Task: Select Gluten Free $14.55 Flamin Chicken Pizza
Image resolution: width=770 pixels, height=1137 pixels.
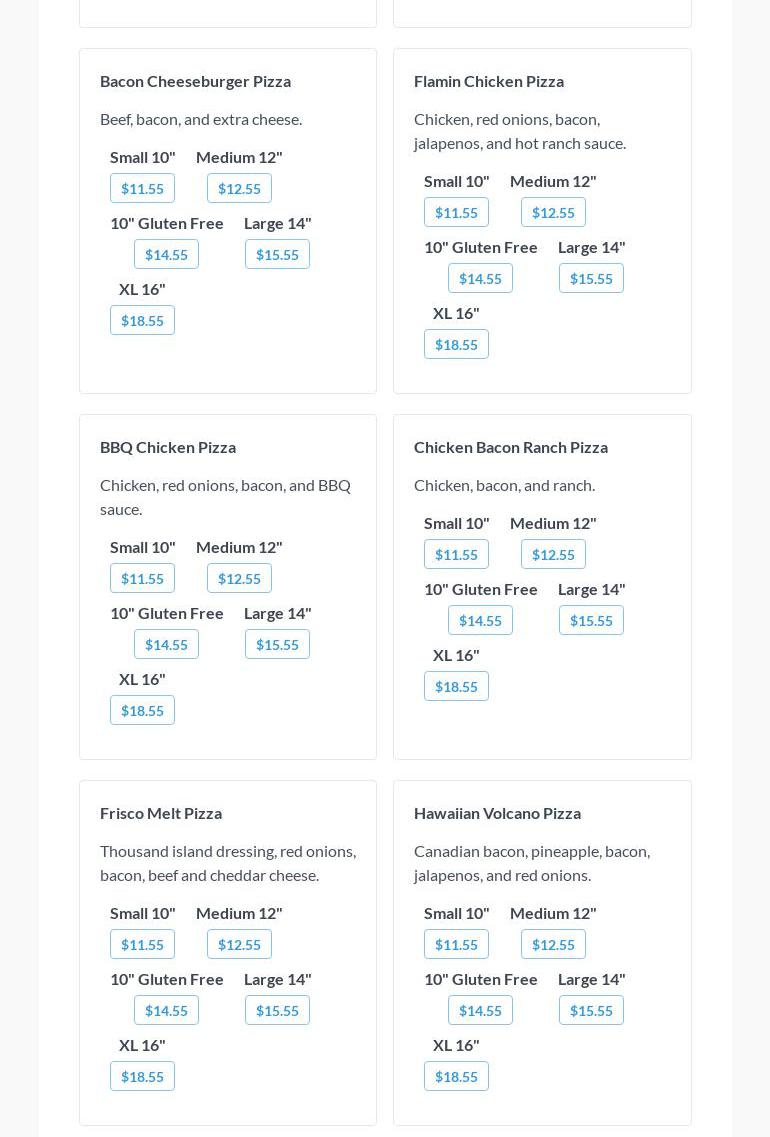Action: point(480,278)
